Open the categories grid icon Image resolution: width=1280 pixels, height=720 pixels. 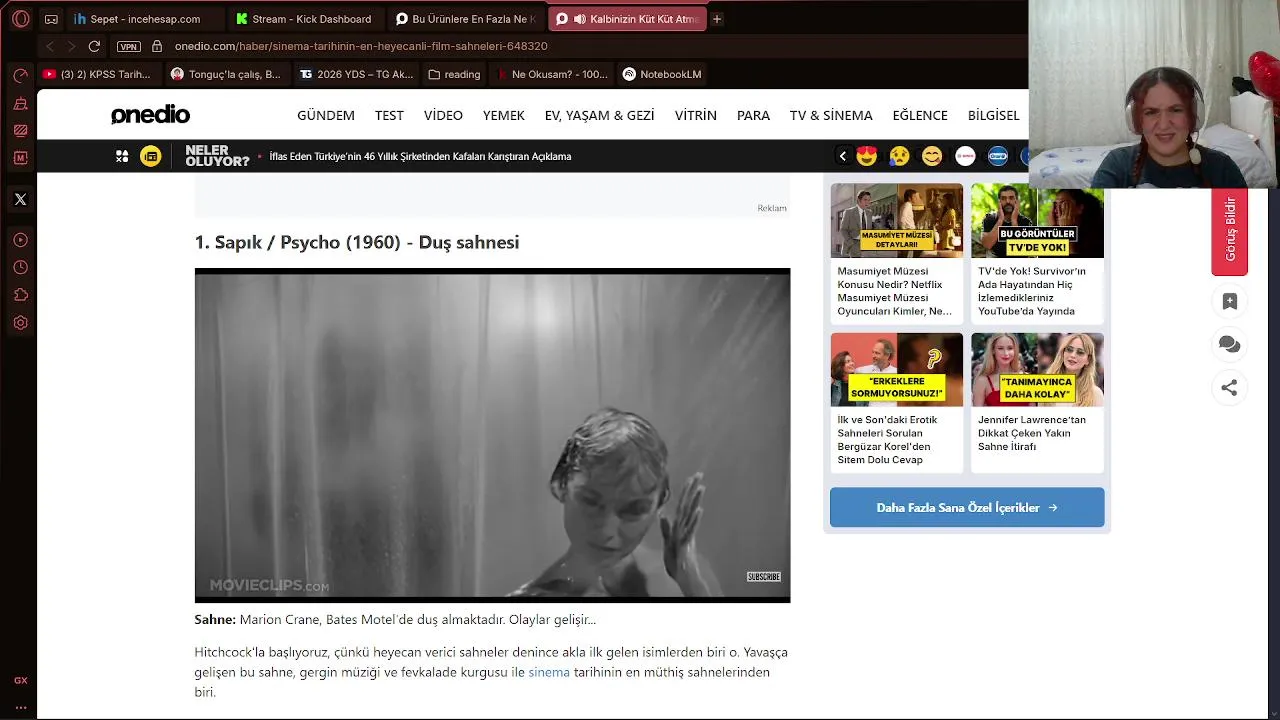122,156
